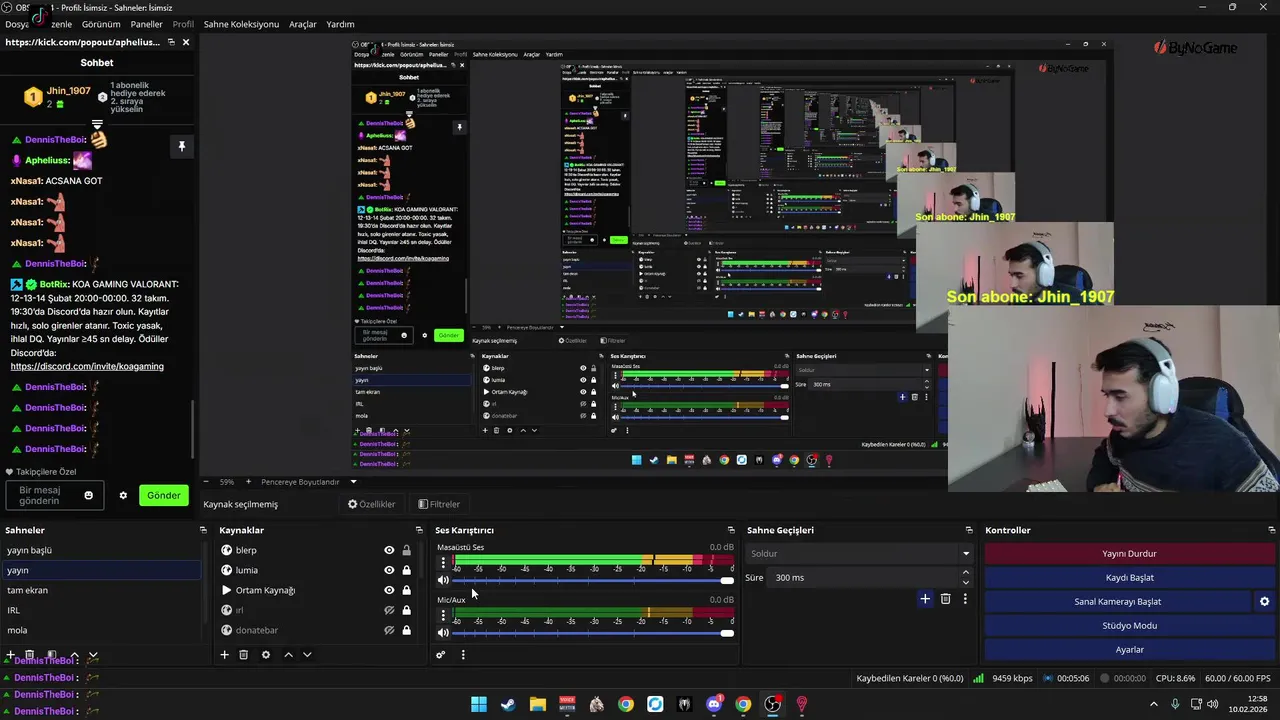Lock the blerp source
1280x720 pixels.
(x=406, y=550)
